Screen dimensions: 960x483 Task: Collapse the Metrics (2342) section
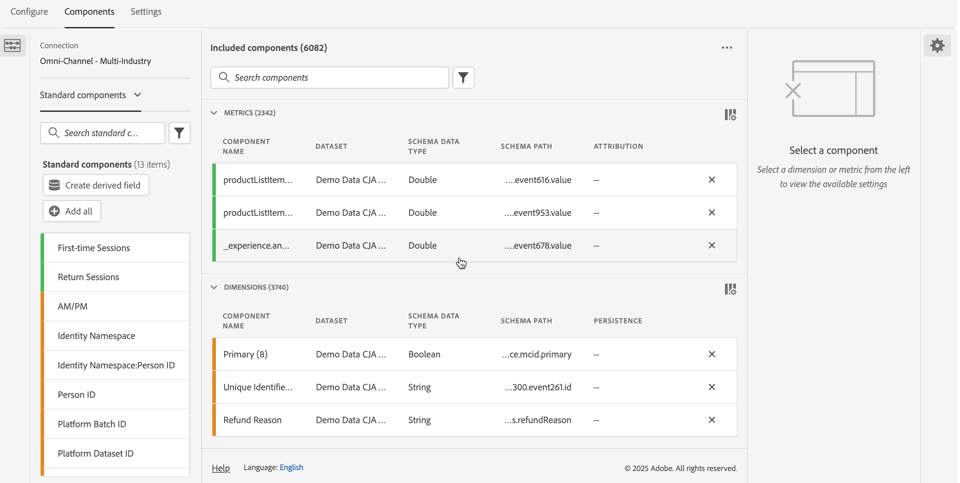click(x=214, y=113)
